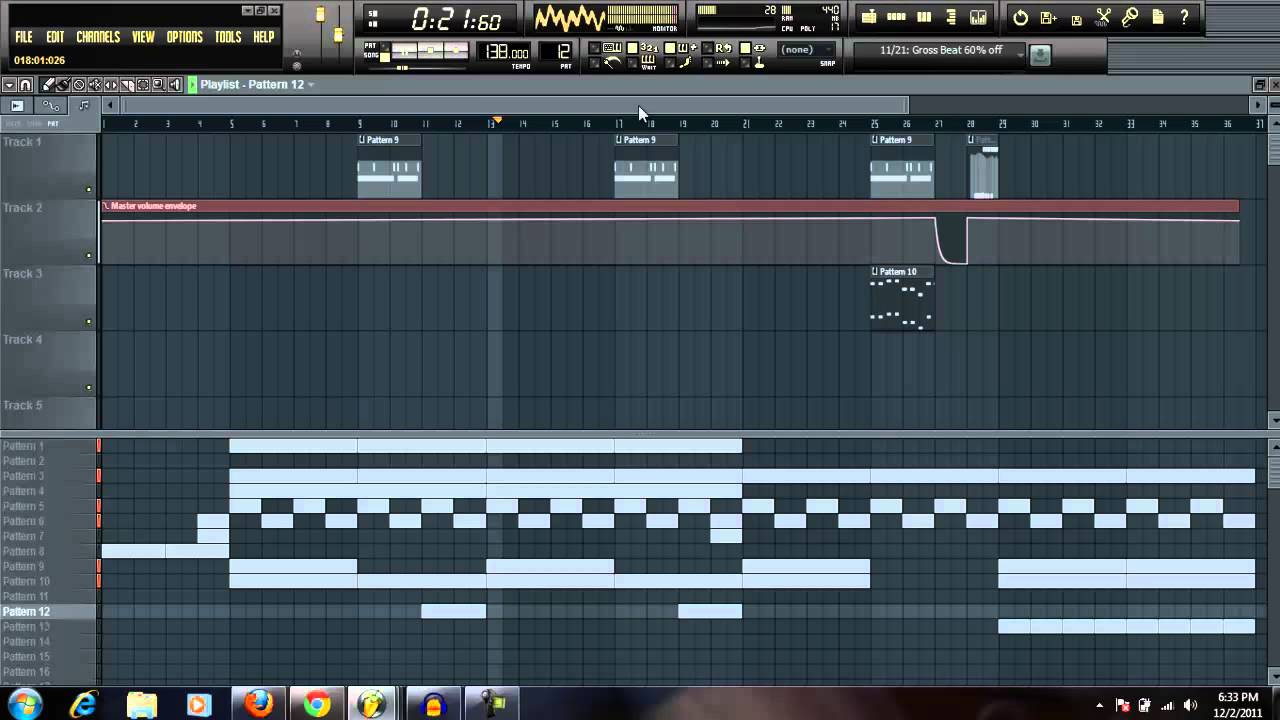Open the HELP menu
This screenshot has width=1280, height=720.
coord(264,37)
